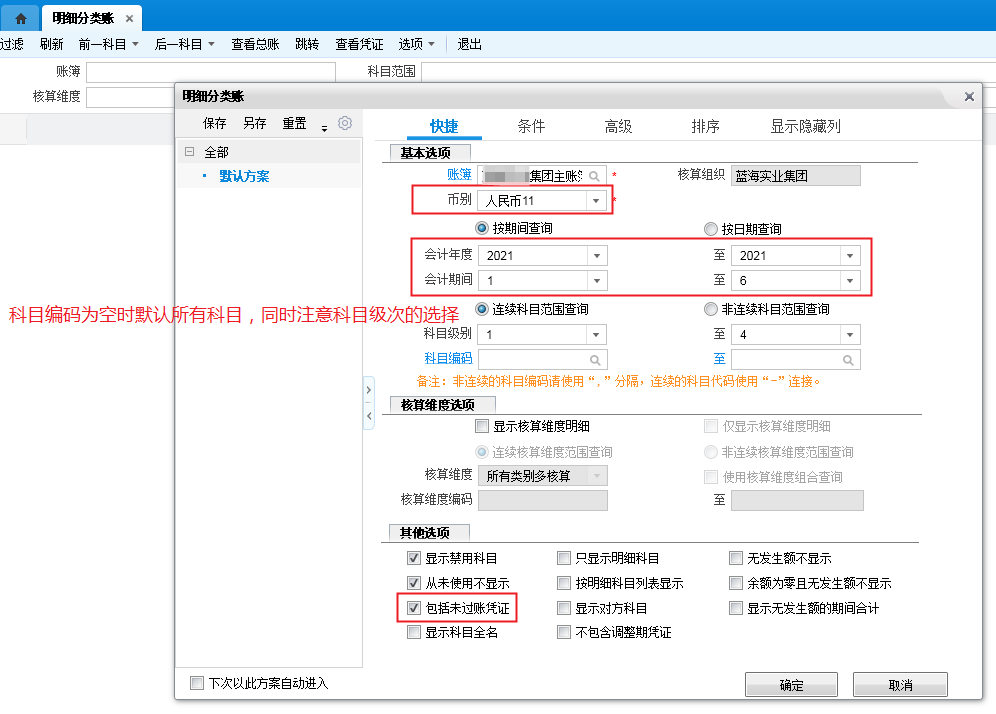Check 下次以此方案自动进入
The image size is (996, 714).
point(197,683)
